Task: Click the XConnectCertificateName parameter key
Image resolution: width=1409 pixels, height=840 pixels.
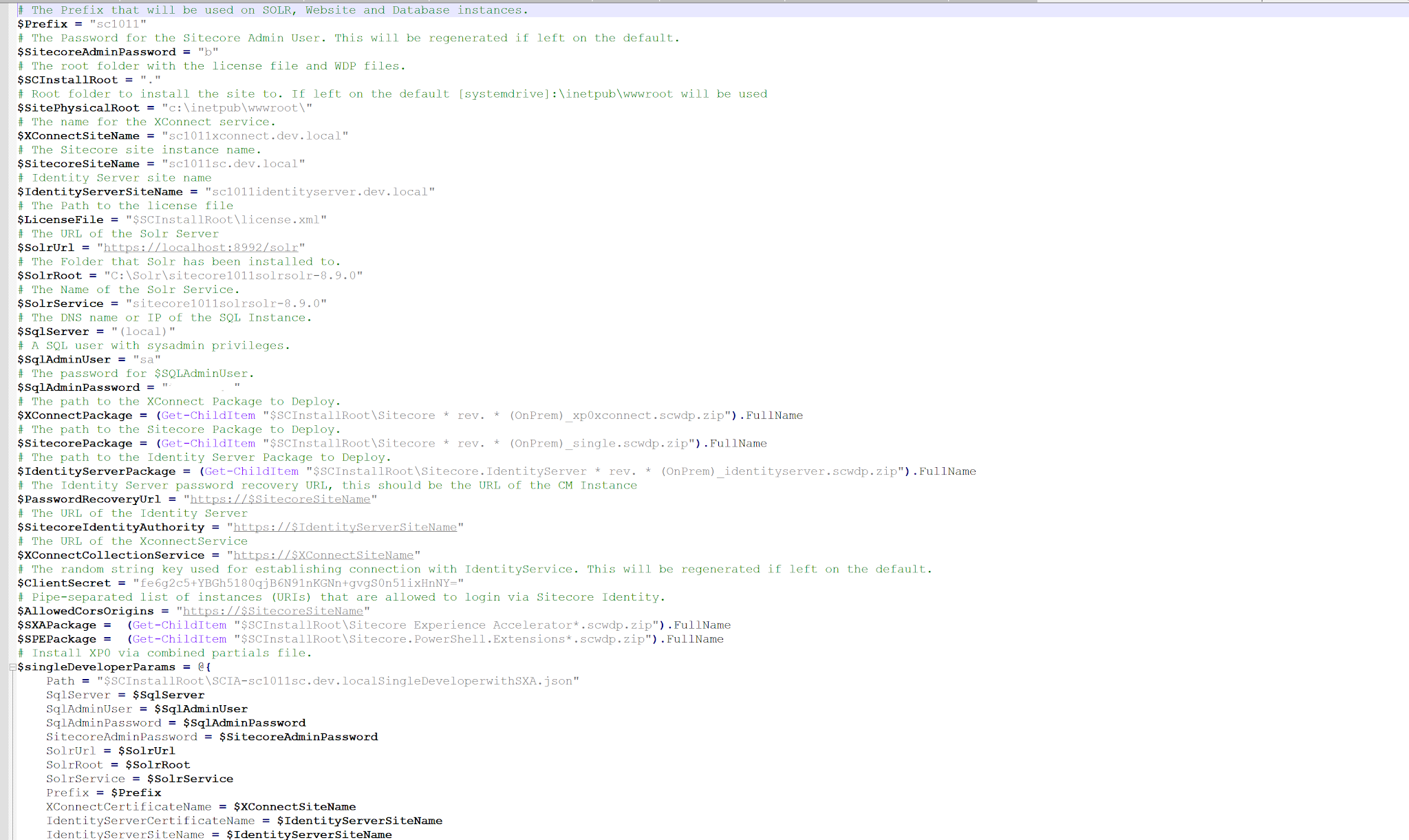Action: pyautogui.click(x=129, y=806)
